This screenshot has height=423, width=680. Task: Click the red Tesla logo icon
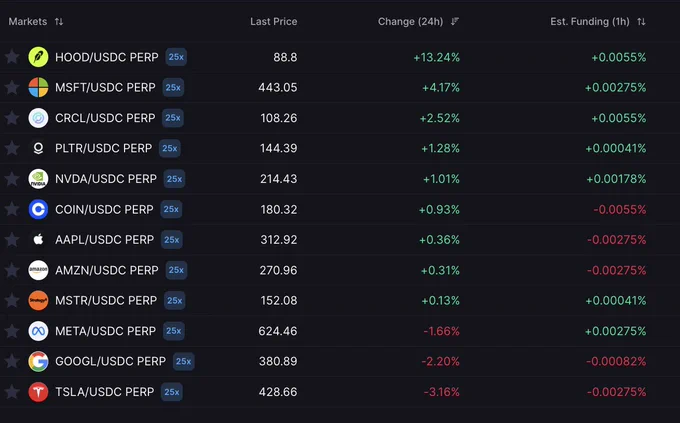coord(38,392)
